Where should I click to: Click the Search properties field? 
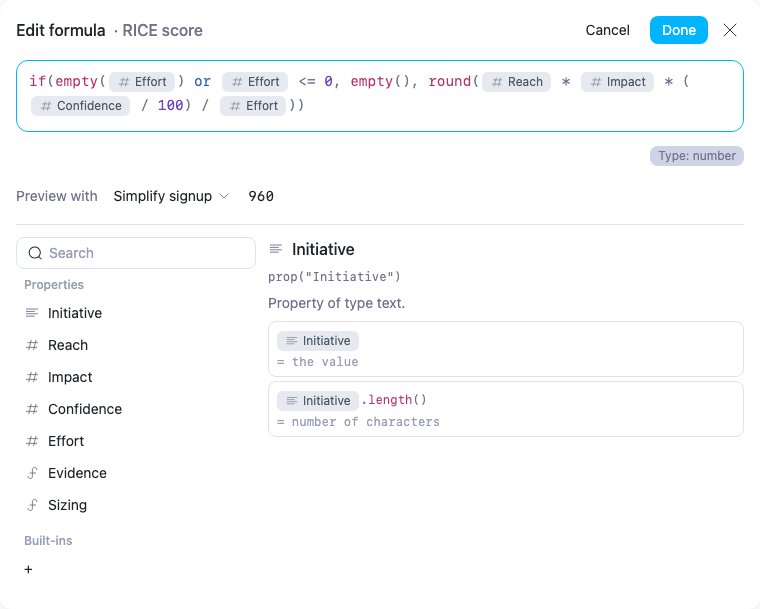click(x=136, y=253)
